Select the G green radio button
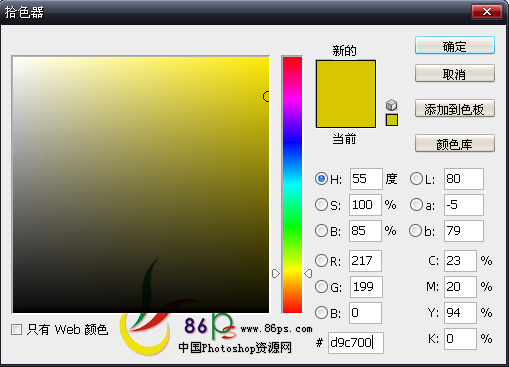Image resolution: width=509 pixels, height=367 pixels. click(x=321, y=287)
